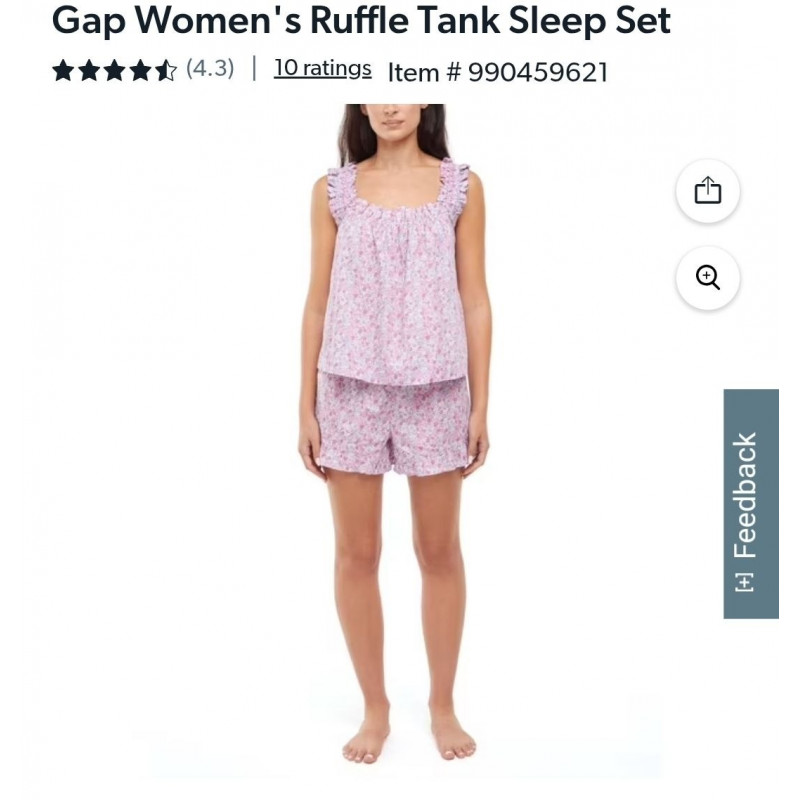This screenshot has width=800, height=800.
Task: Click the (4.3) rating score
Action: pyautogui.click(x=210, y=68)
